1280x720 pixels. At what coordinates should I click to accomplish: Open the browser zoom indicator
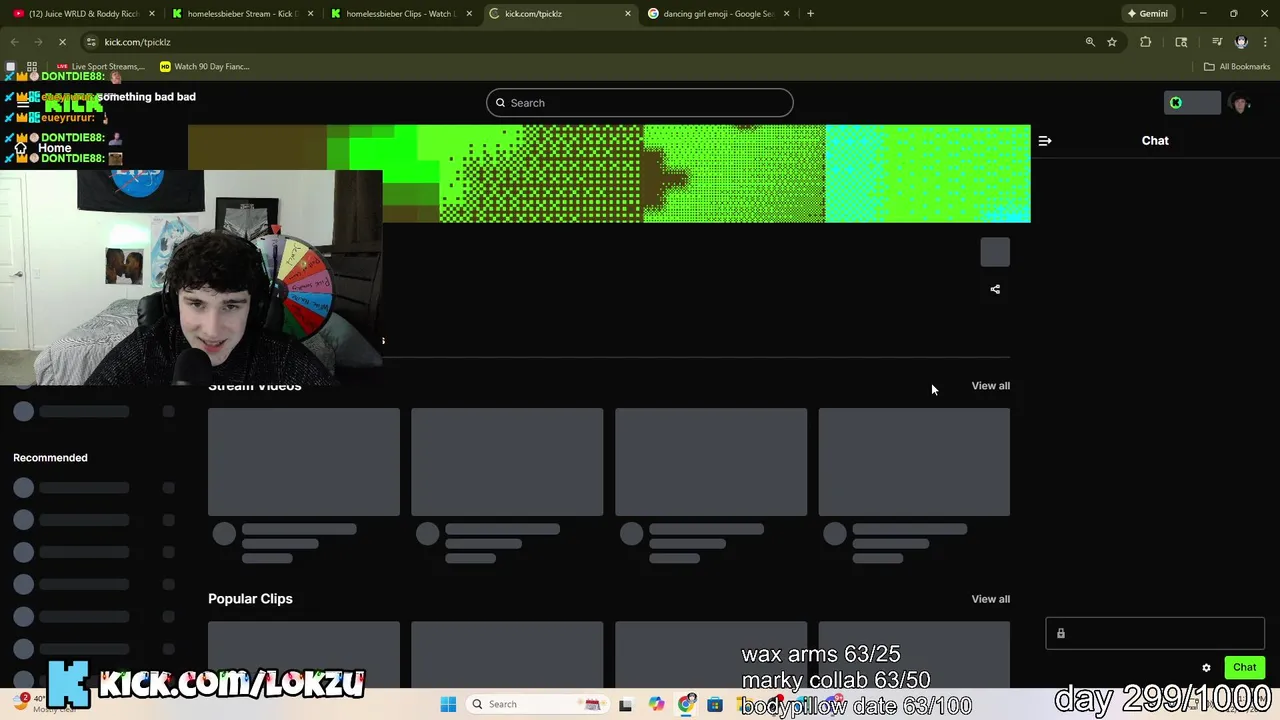pos(1090,42)
